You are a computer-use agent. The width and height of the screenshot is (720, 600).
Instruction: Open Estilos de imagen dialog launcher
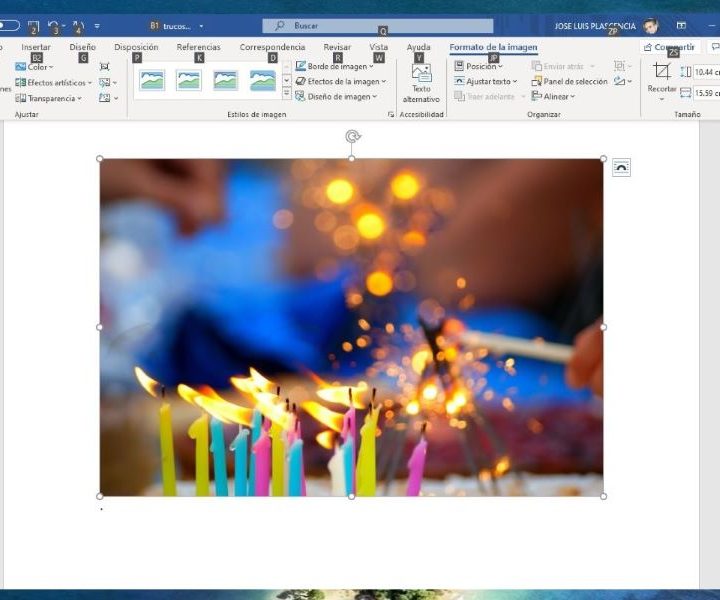(x=391, y=114)
